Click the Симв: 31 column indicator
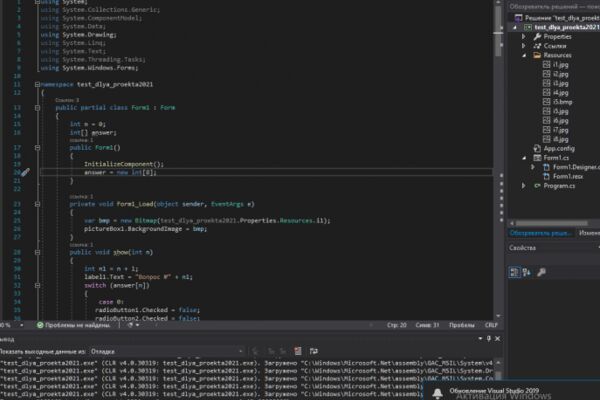Viewport: 600px width, 400px height. point(427,325)
